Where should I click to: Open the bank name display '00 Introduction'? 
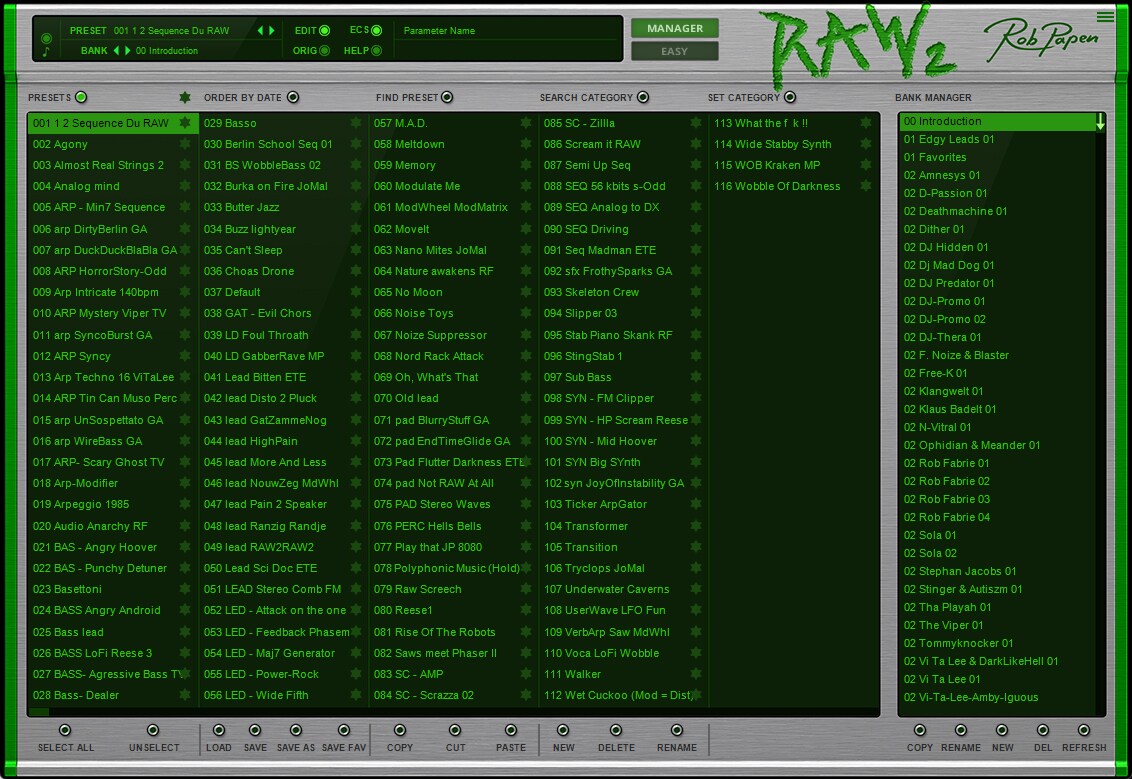pyautogui.click(x=167, y=51)
